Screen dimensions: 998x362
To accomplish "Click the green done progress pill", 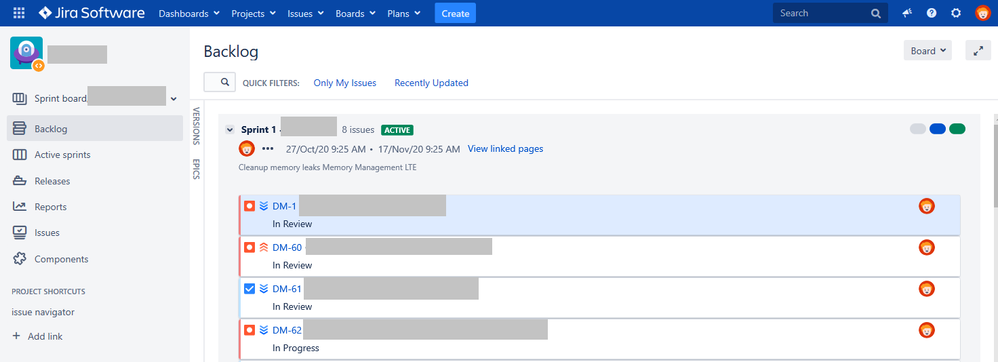I will click(x=957, y=129).
